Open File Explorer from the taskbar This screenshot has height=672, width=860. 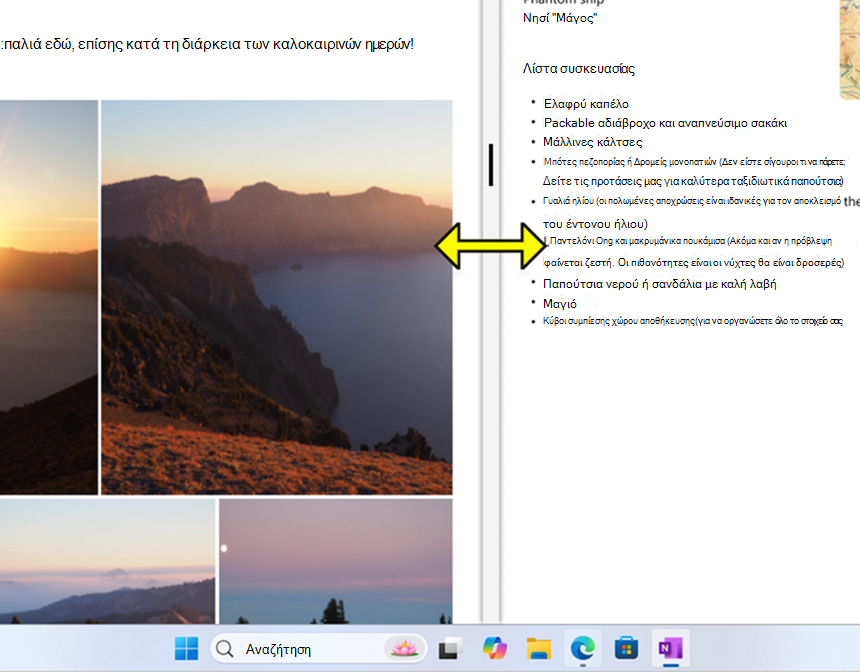(x=539, y=649)
